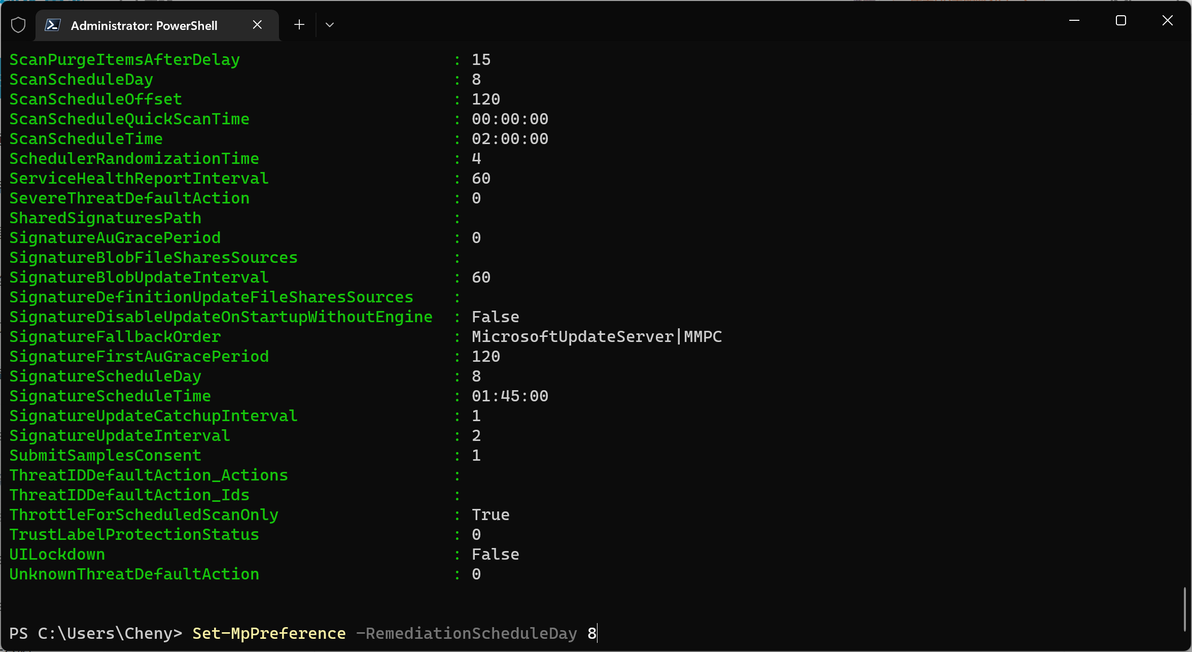This screenshot has width=1192, height=652.
Task: Maximize the terminal window
Action: point(1121,21)
